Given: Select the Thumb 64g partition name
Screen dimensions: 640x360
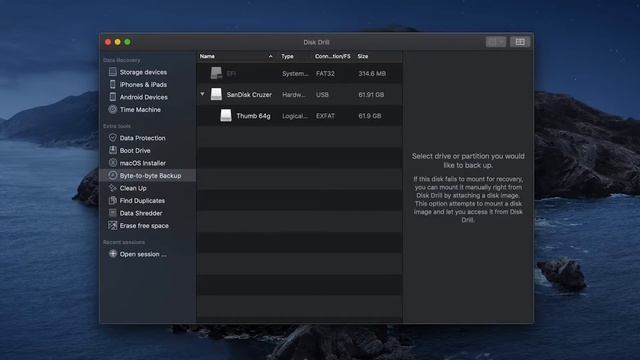Looking at the screenshot, I should click(253, 116).
